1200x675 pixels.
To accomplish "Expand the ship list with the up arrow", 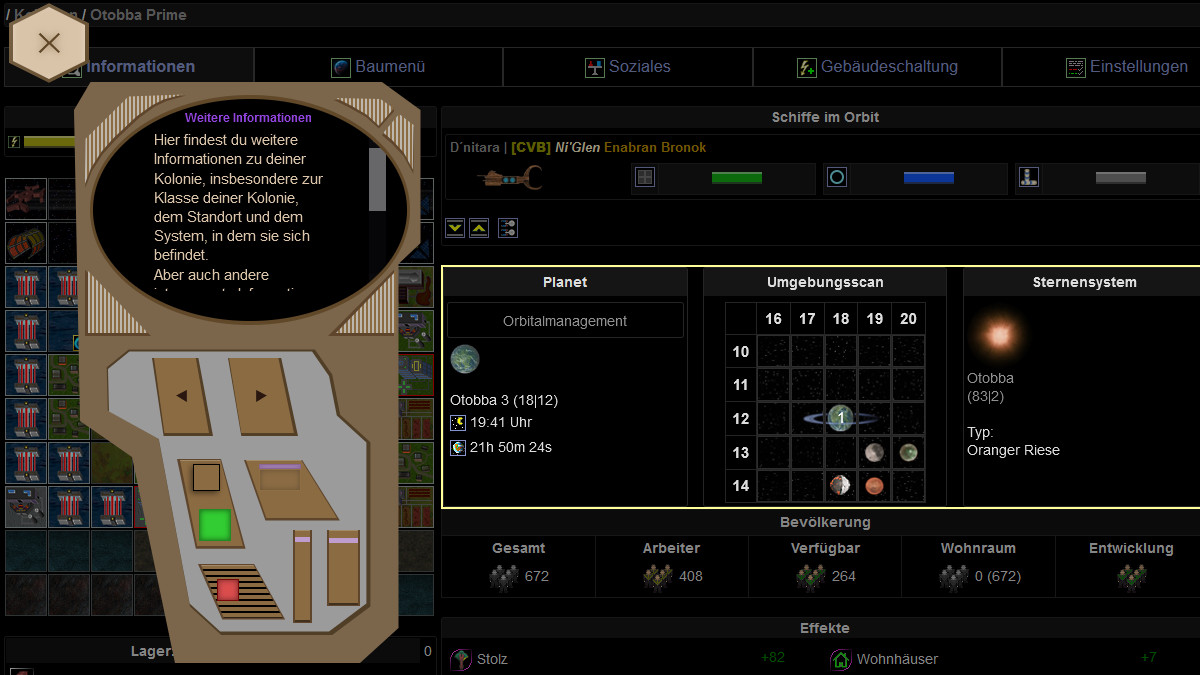I will [x=479, y=228].
